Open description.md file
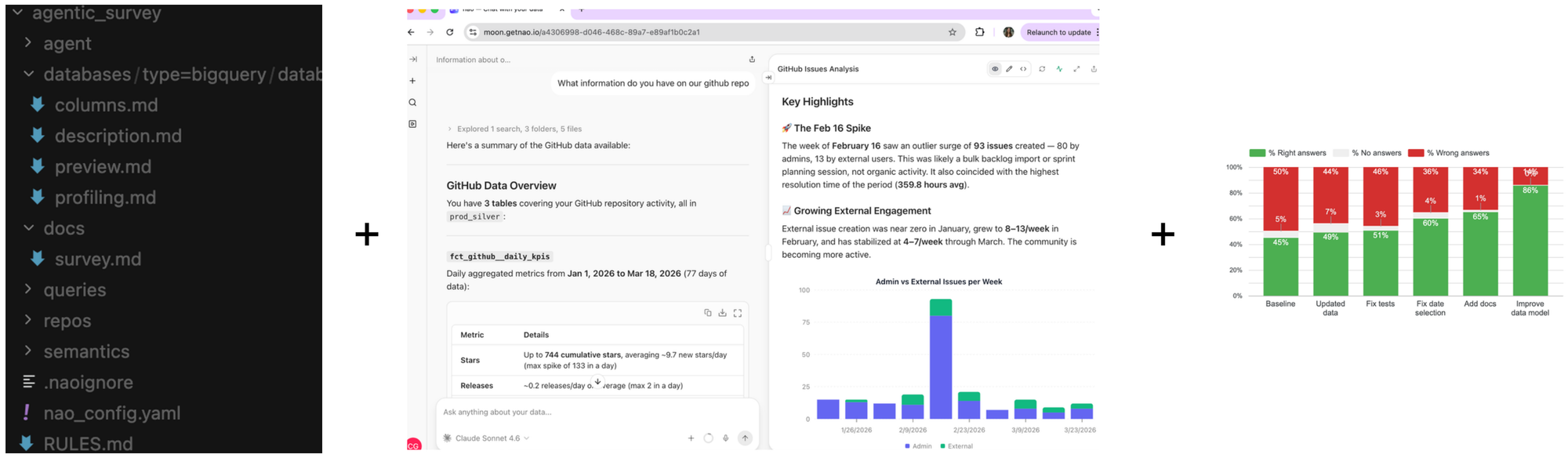 [106, 136]
